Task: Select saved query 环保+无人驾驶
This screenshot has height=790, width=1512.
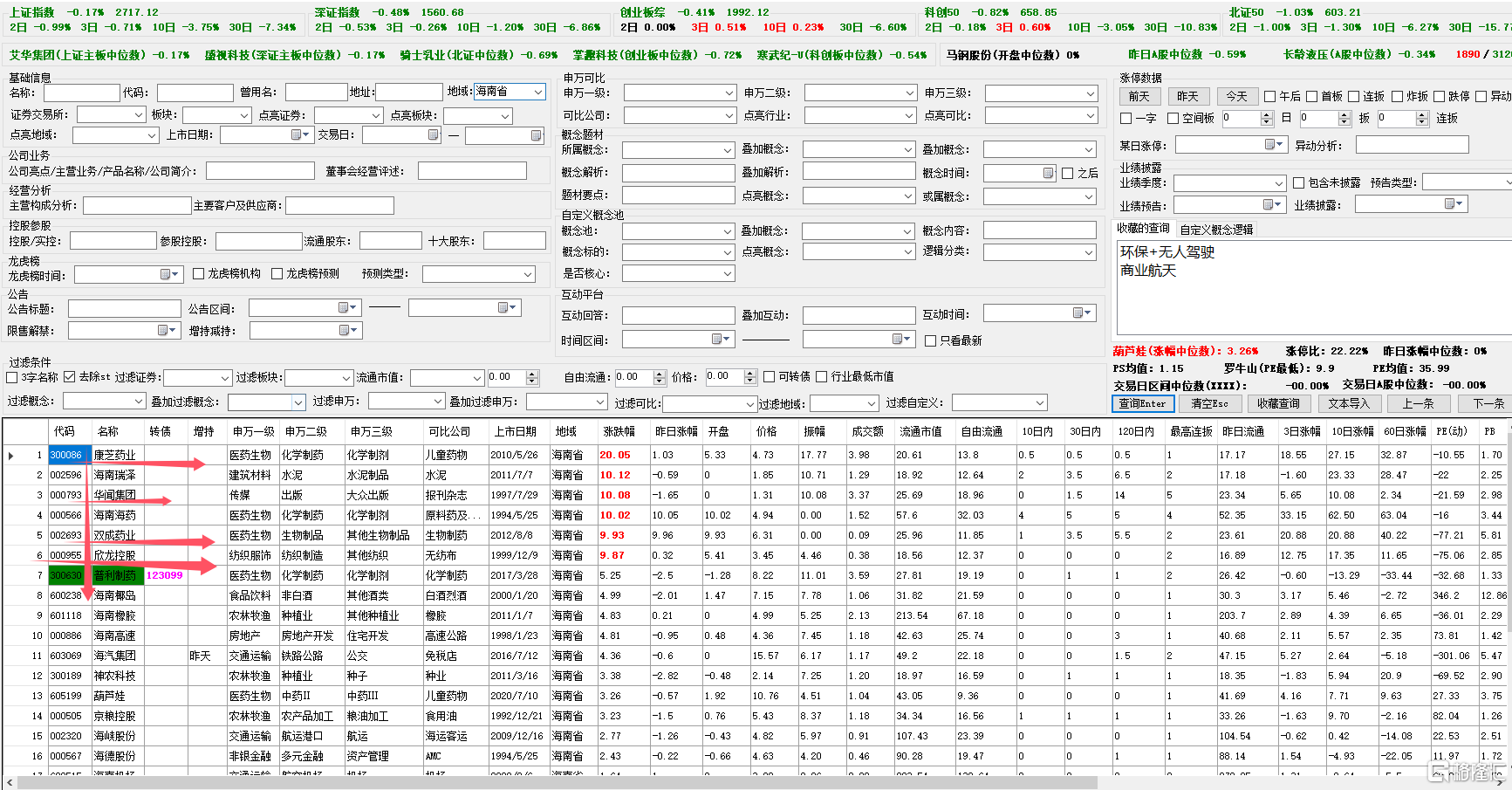Action: (x=1167, y=252)
